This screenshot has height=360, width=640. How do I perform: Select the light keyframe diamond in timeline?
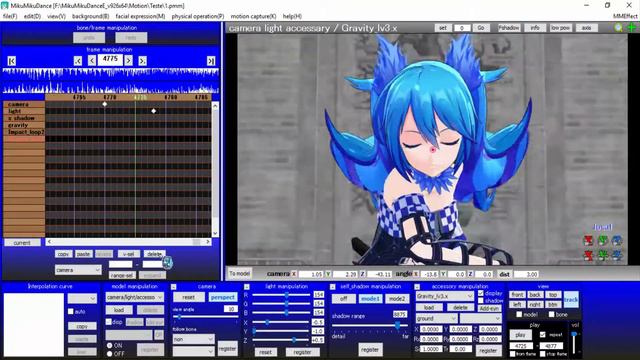153,111
